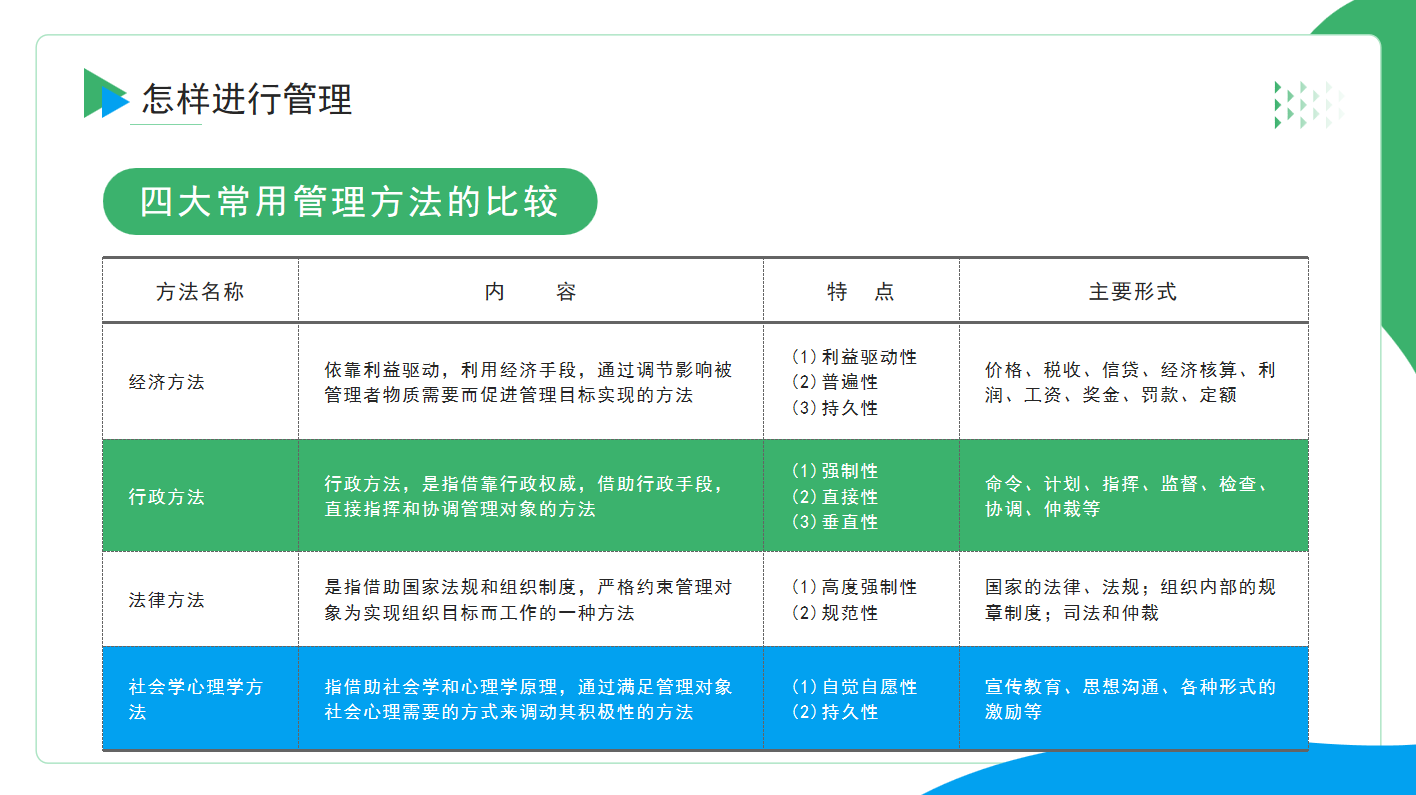
Task: Select the description starting "是指借助国家法规和组织制度"
Action: (528, 600)
